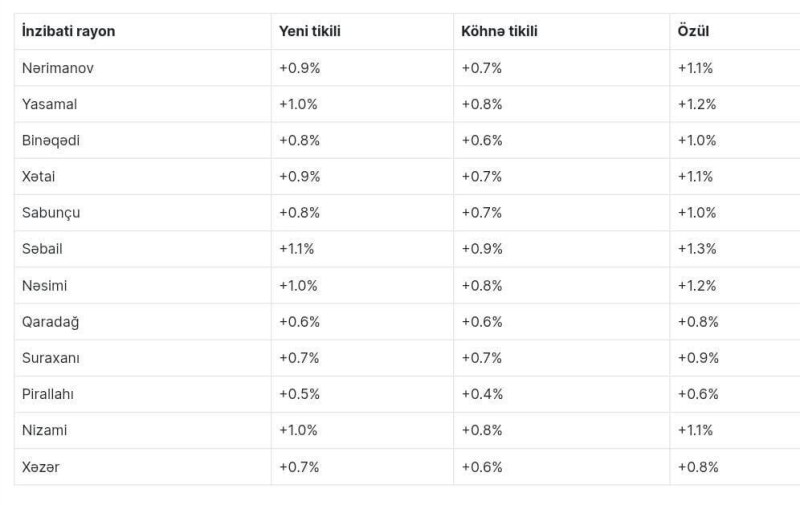Click the Sabunçu district cell
Viewport: 800px width, 505px height.
pos(51,213)
